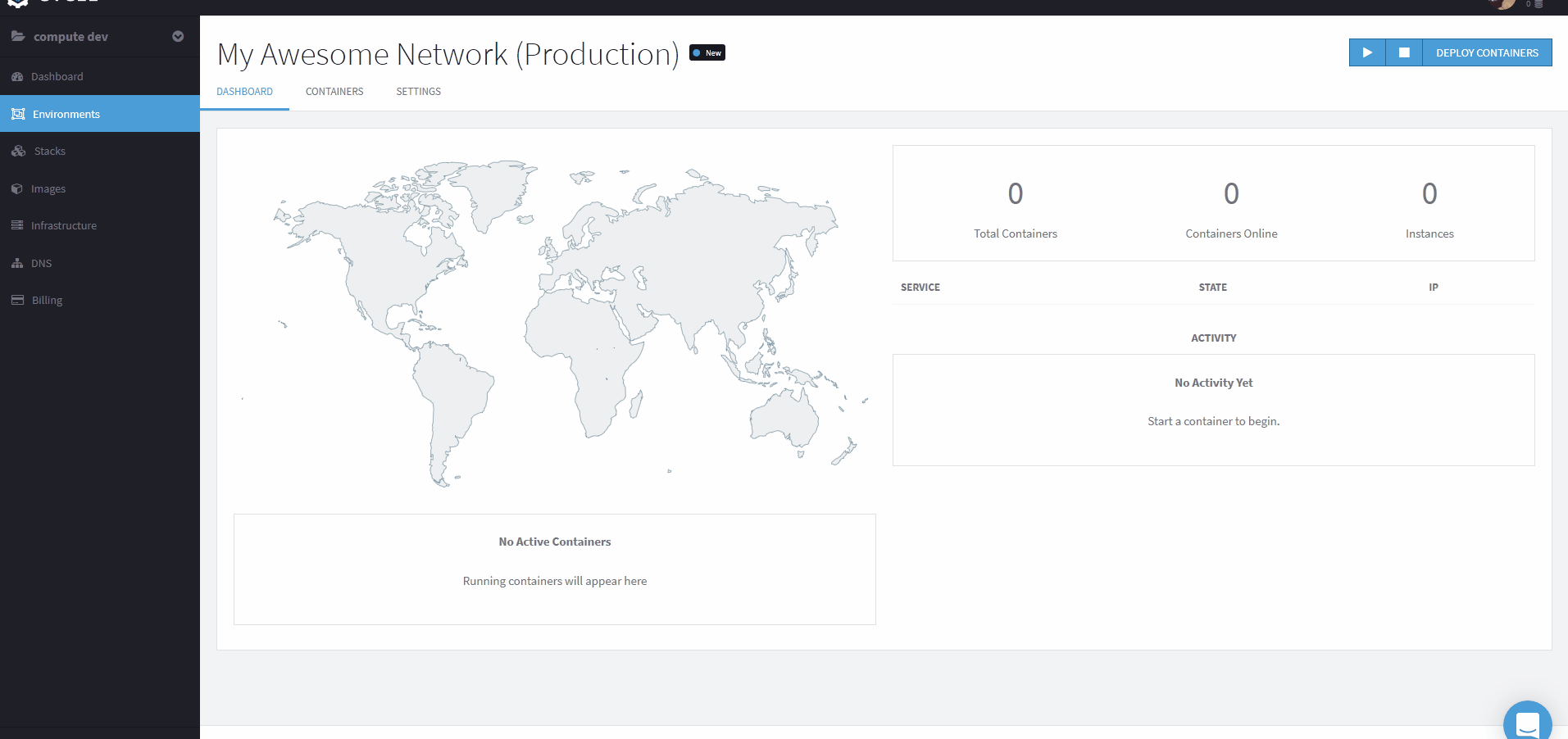Image resolution: width=1568 pixels, height=739 pixels.
Task: Open the Settings tab
Action: 419,92
